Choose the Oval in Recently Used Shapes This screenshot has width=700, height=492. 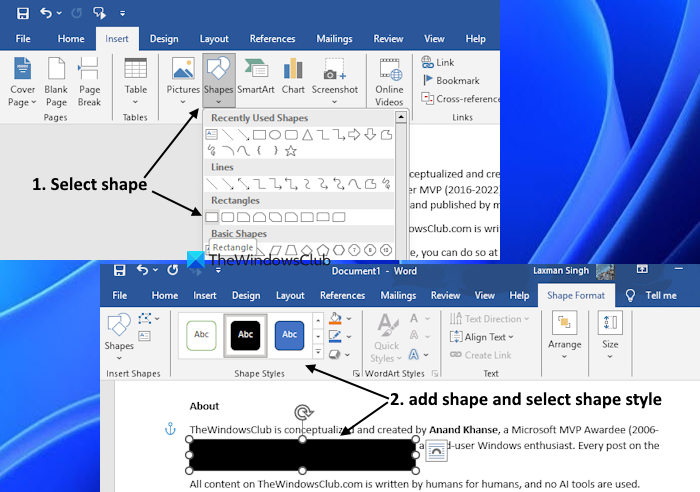click(x=275, y=134)
